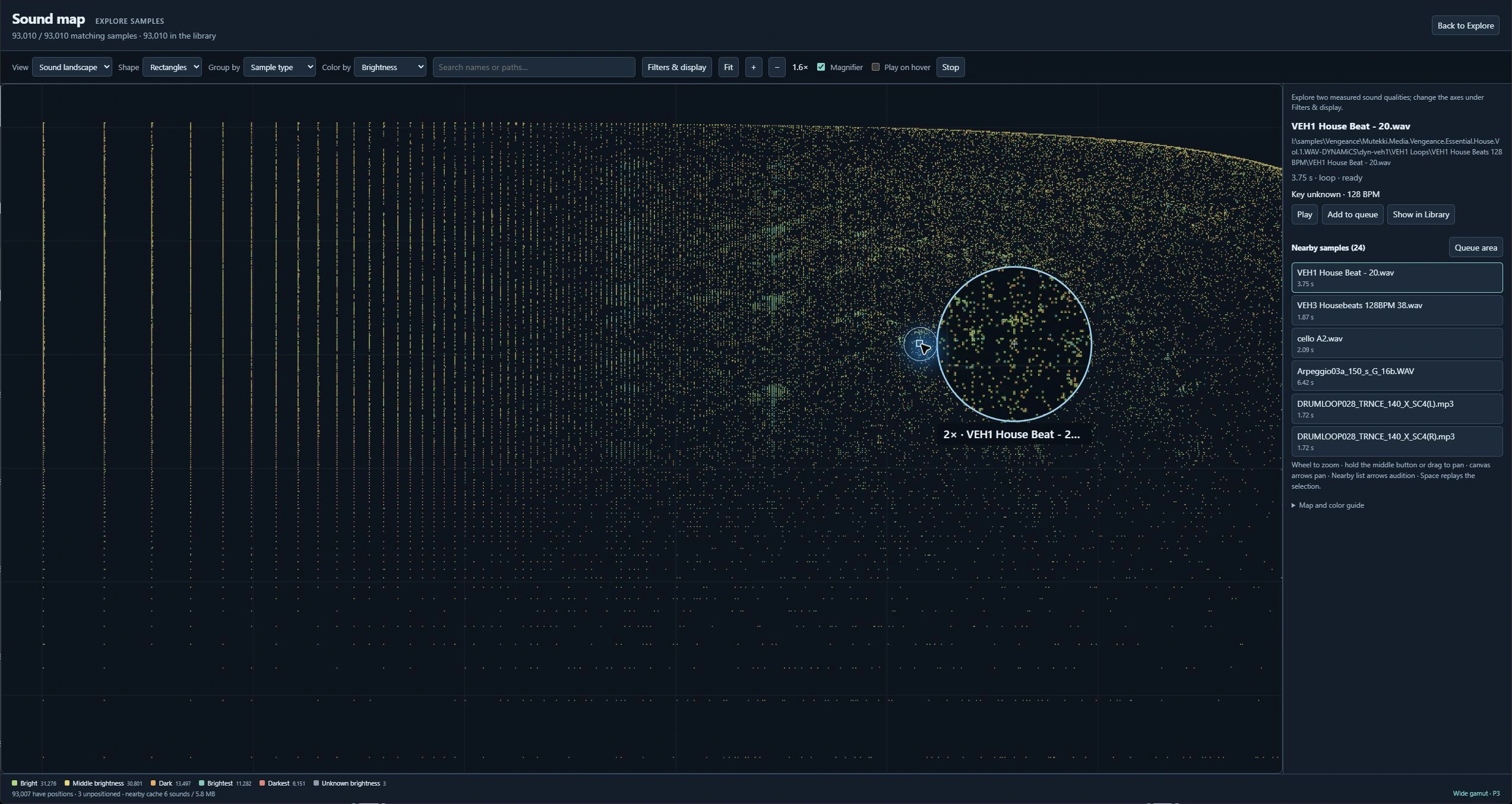Open the View dropdown set to Sound landscape
This screenshot has width=1512, height=804.
tap(72, 67)
